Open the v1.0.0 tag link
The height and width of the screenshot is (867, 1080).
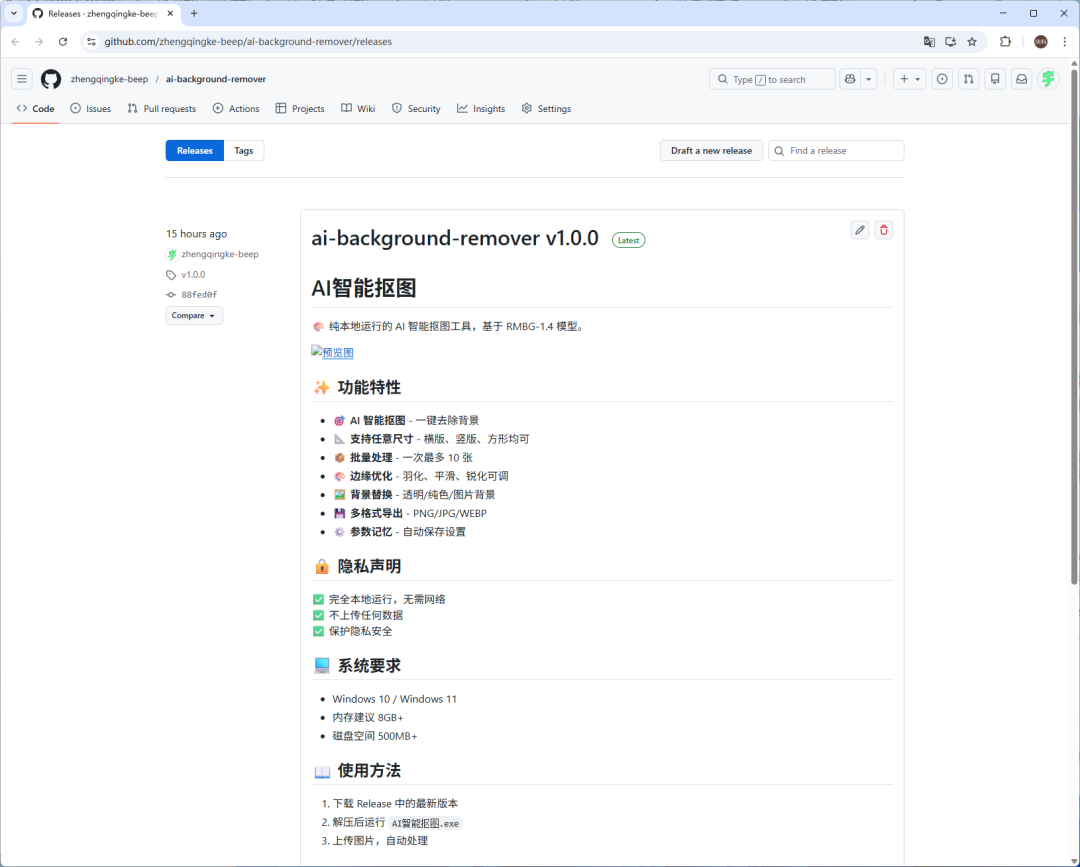193,275
